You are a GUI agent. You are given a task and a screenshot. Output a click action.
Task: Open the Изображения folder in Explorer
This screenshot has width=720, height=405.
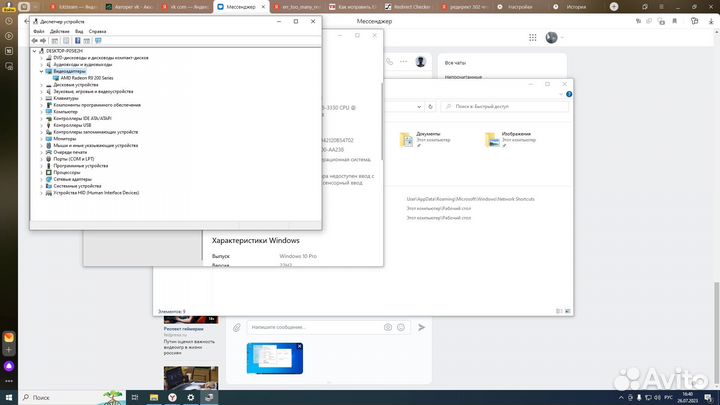(511, 140)
